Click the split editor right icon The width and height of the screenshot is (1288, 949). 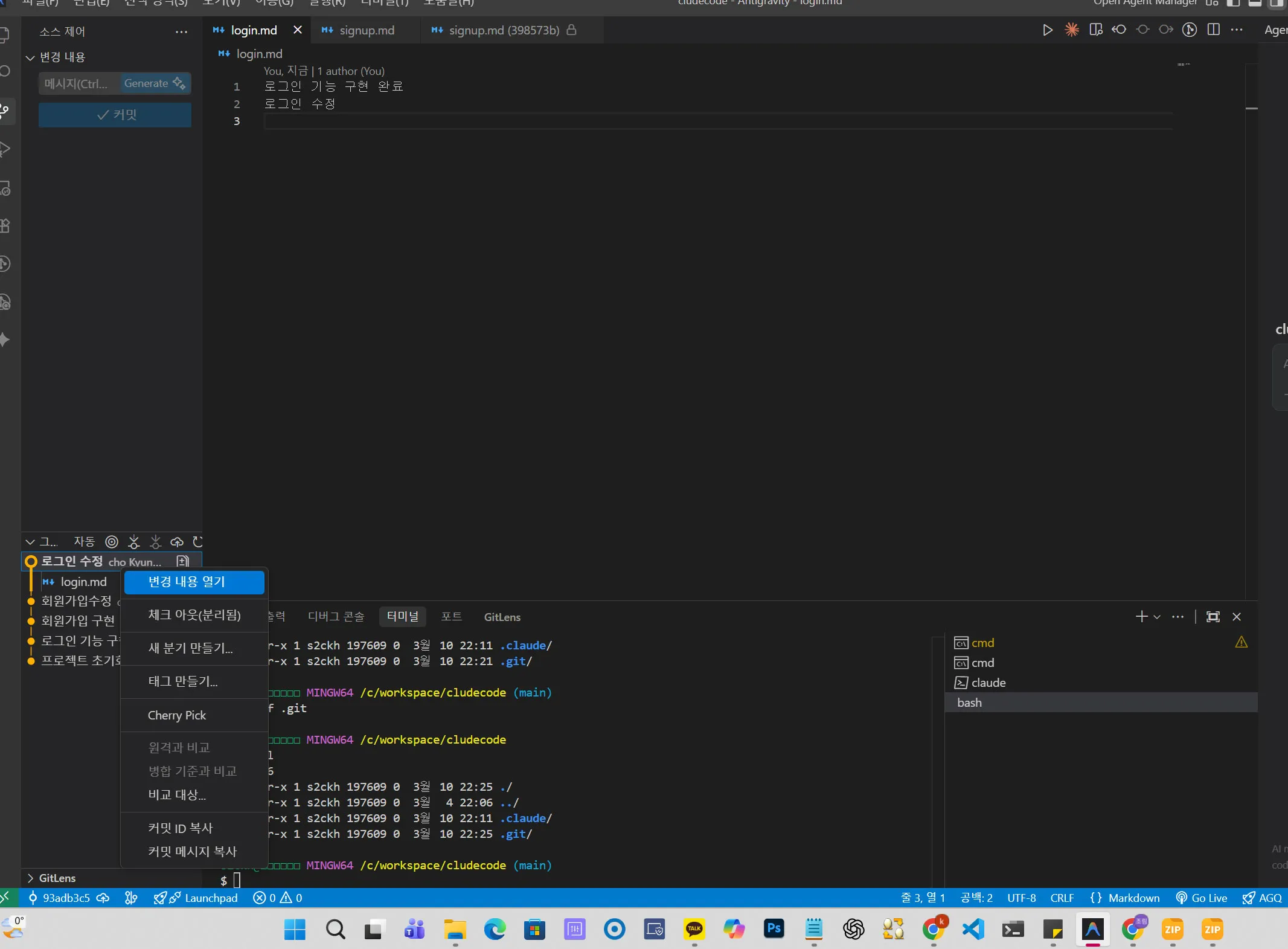tap(1213, 30)
